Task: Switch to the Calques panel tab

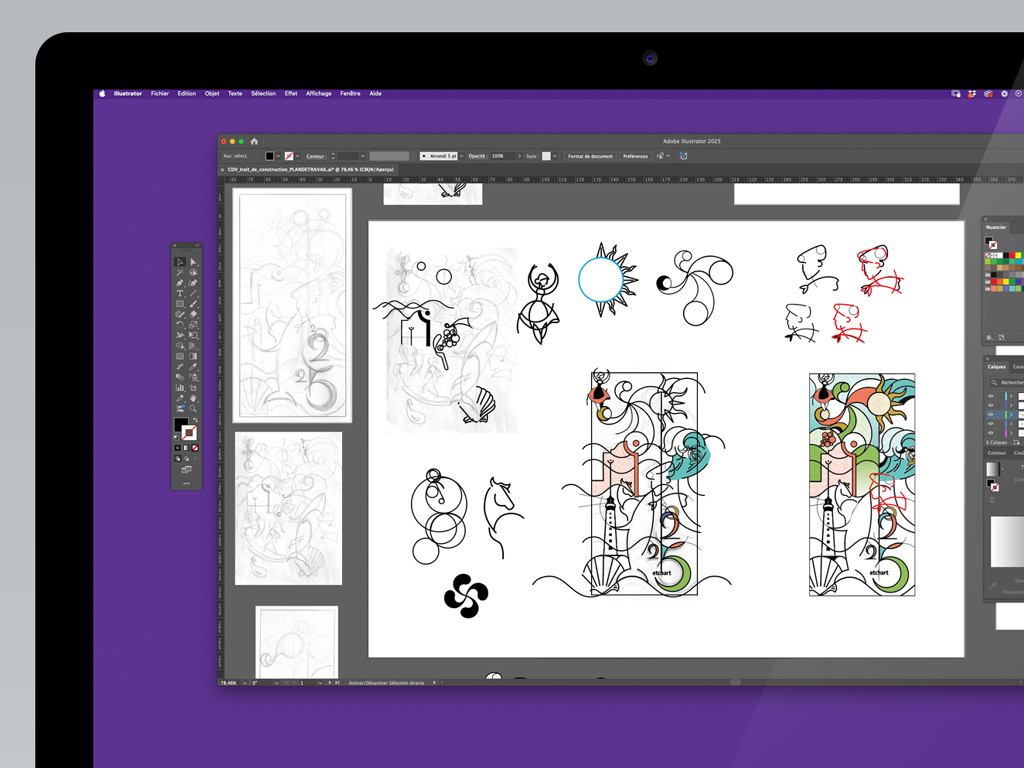Action: pyautogui.click(x=997, y=367)
